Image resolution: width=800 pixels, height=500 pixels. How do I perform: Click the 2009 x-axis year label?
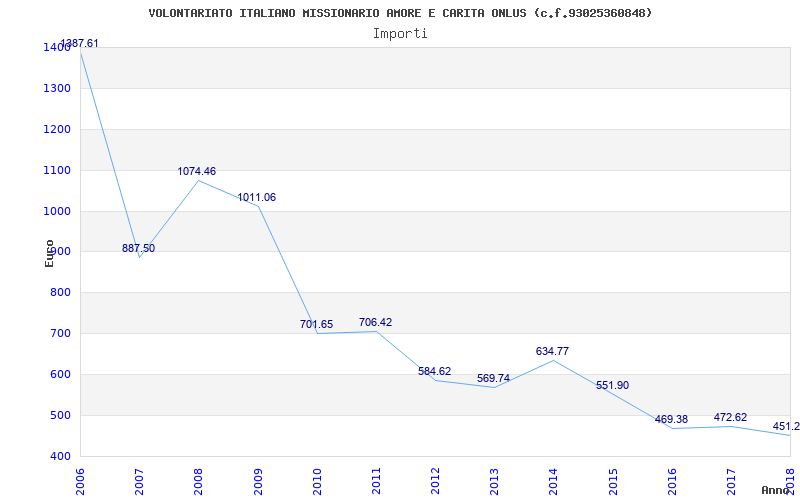click(258, 481)
